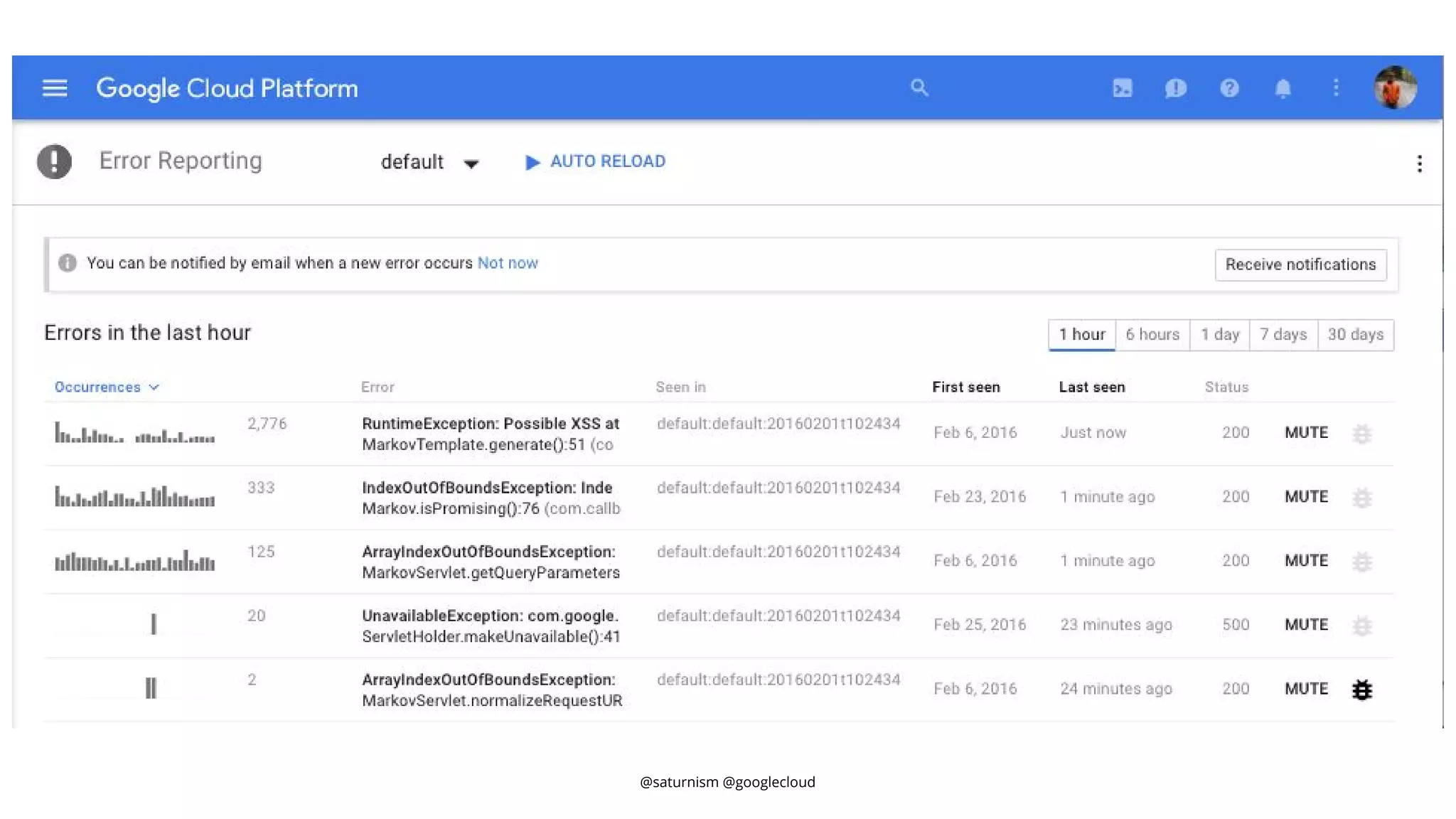Click 'Feb 23, 2016' first seen date
The image size is (1456, 819).
point(979,496)
